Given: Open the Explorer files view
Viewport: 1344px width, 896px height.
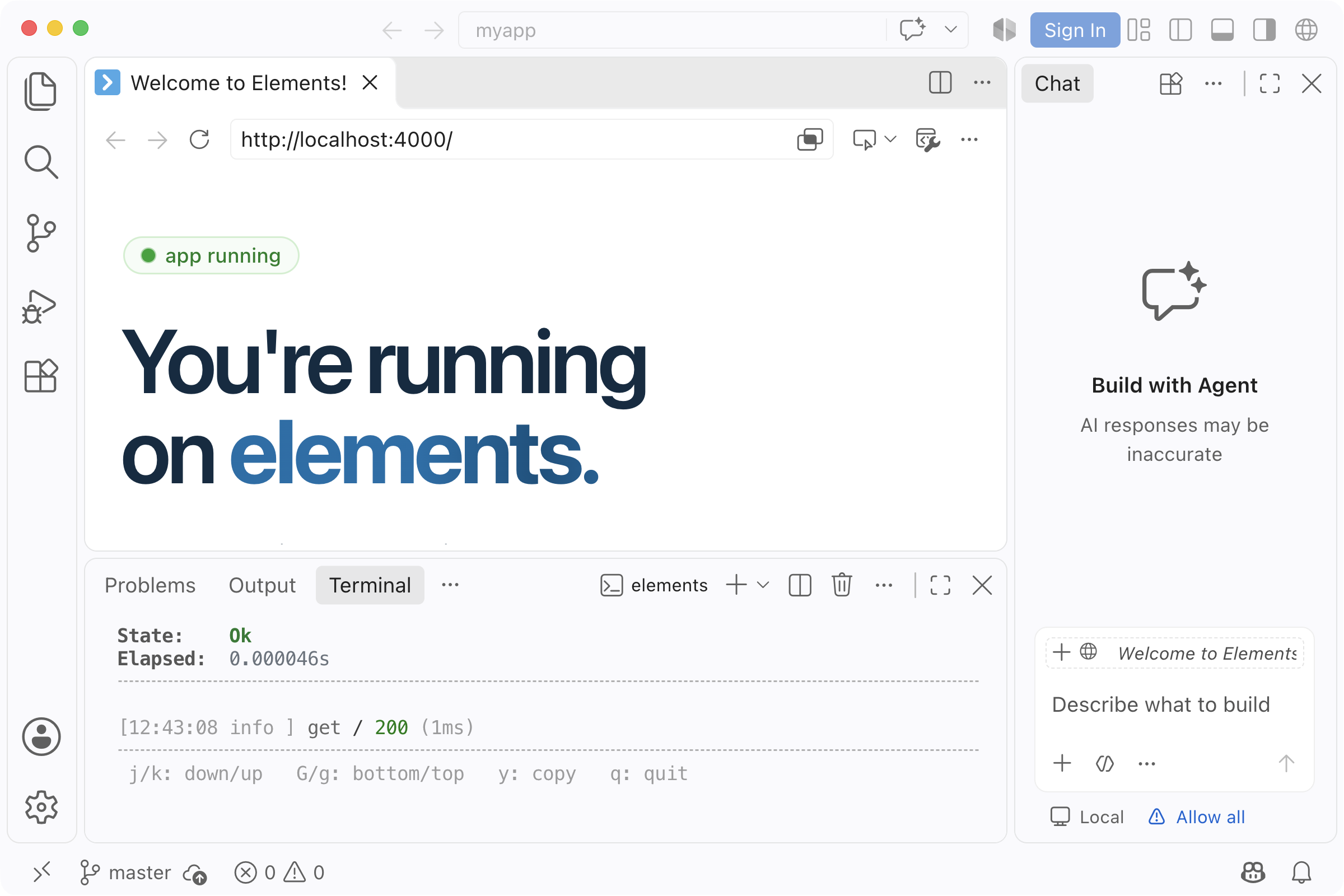Looking at the screenshot, I should 40,91.
